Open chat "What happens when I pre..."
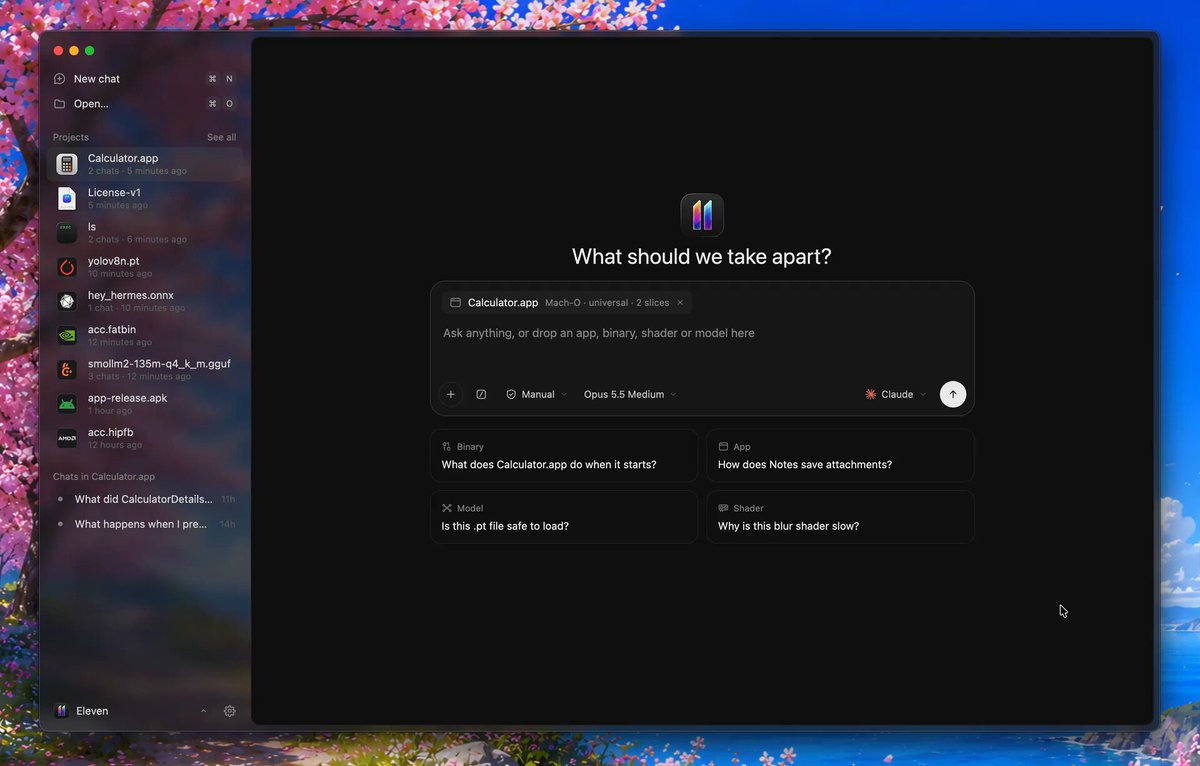Screen dimensions: 1200x766 click(x=145, y=524)
